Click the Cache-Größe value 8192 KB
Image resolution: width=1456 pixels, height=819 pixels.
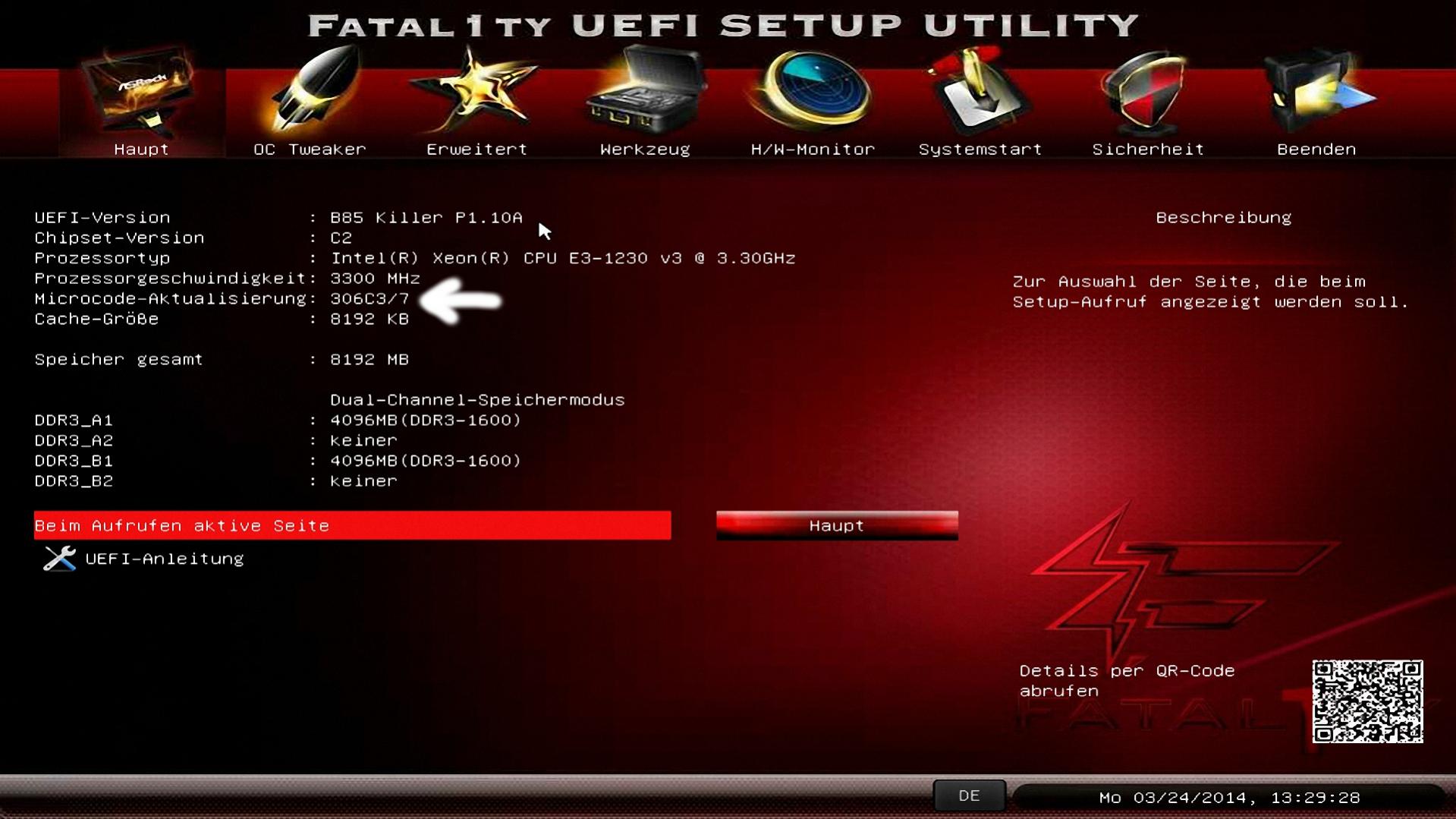coord(370,320)
